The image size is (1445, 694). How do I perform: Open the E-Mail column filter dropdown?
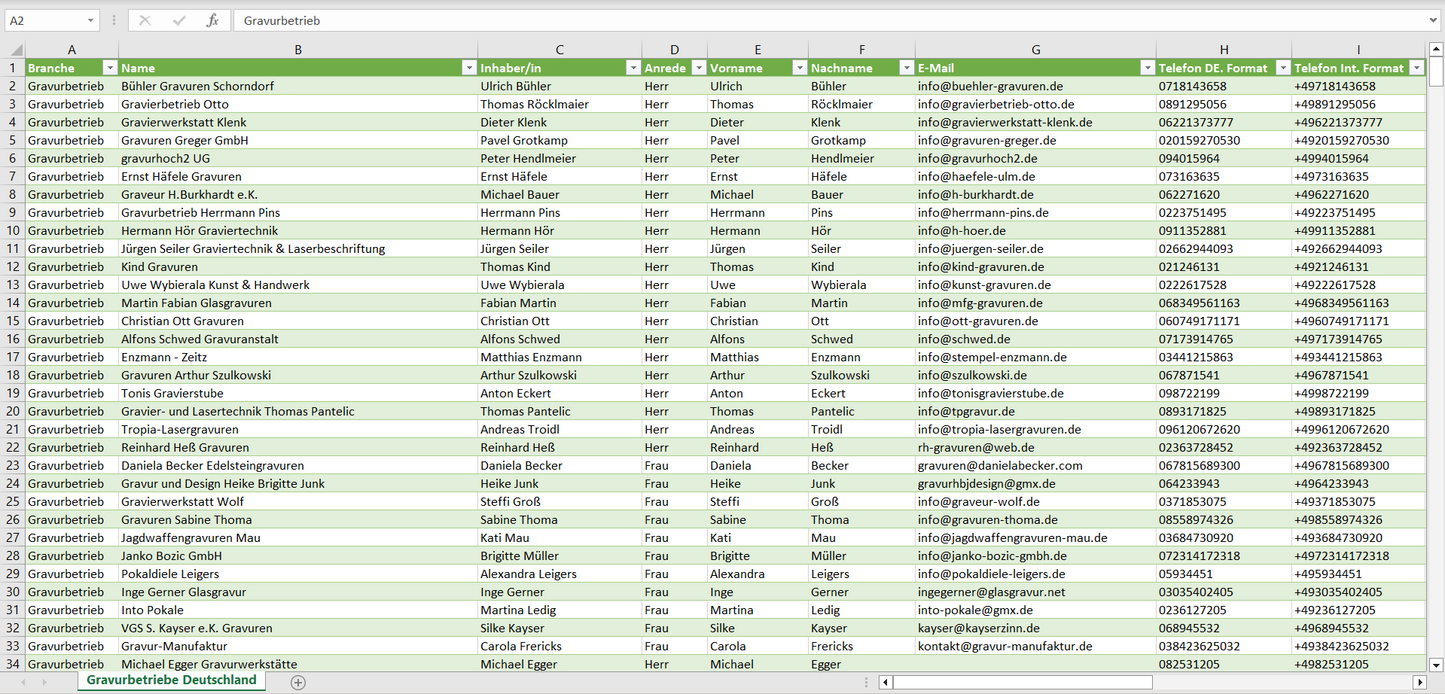pyautogui.click(x=1146, y=68)
